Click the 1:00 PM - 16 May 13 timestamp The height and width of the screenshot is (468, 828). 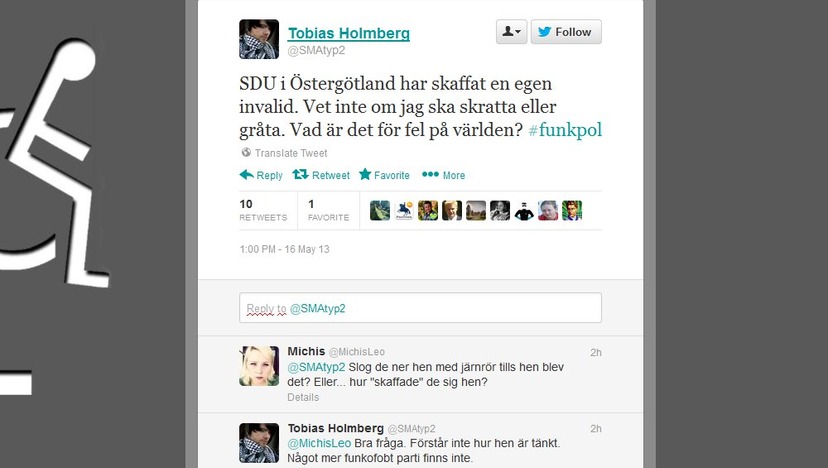(x=284, y=249)
